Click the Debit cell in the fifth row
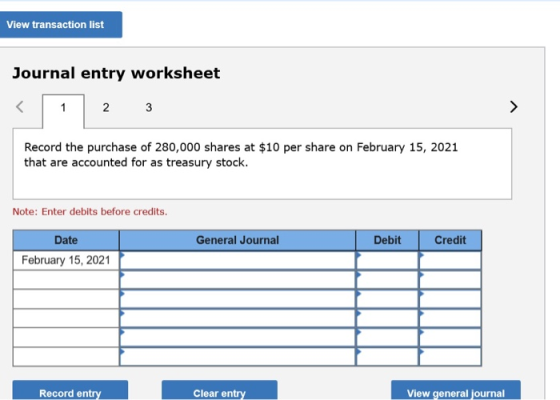The width and height of the screenshot is (560, 400). (387, 337)
